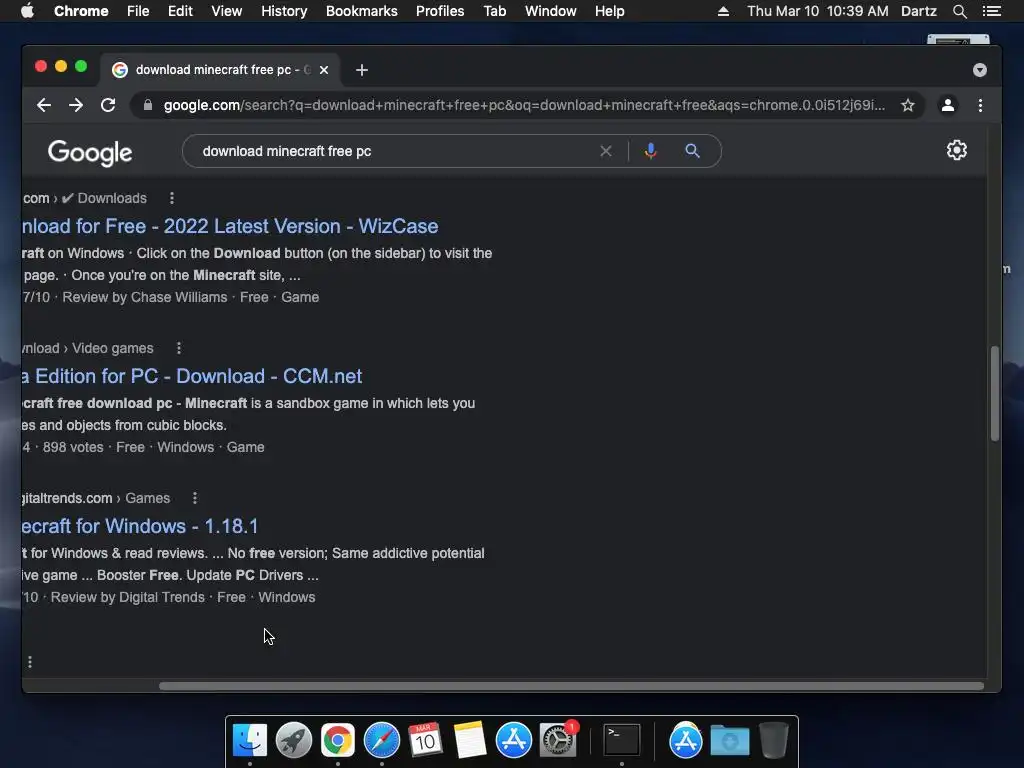Click the date and time in the menu bar
This screenshot has width=1024, height=768.
point(818,11)
